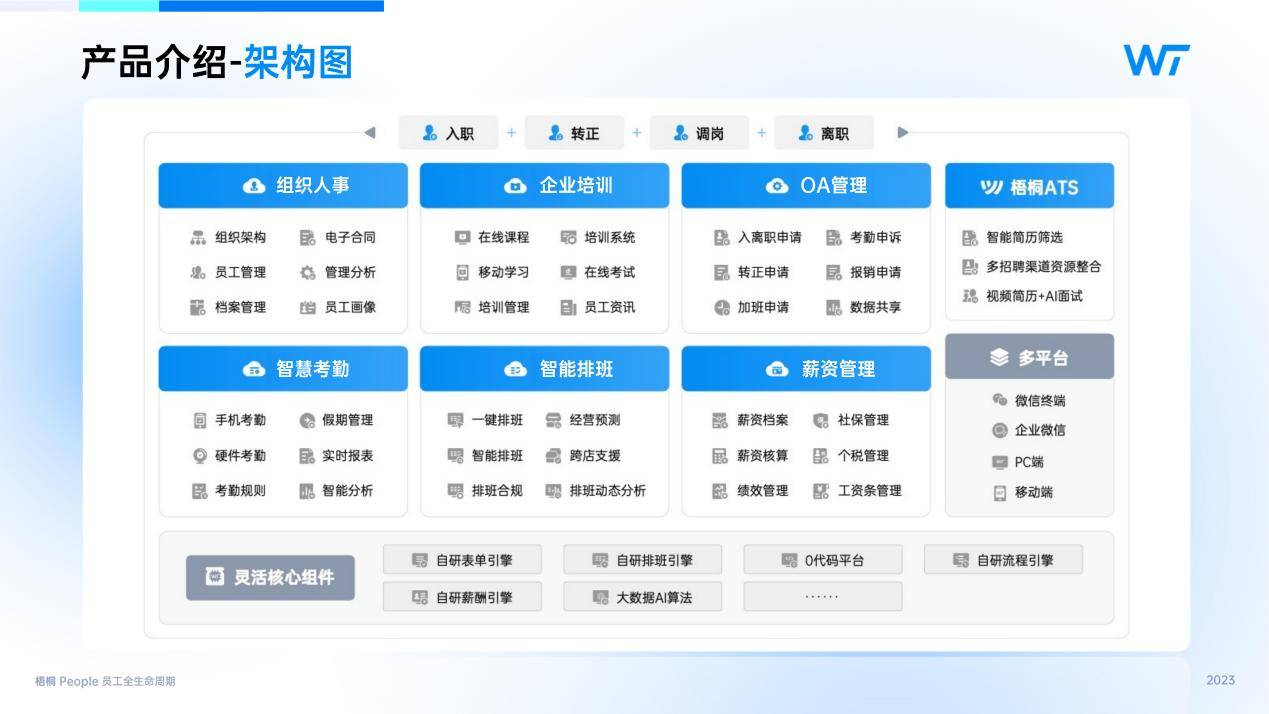Screen dimensions: 1269x714
Task: Click the 入离职申请 icon
Action: (722, 238)
